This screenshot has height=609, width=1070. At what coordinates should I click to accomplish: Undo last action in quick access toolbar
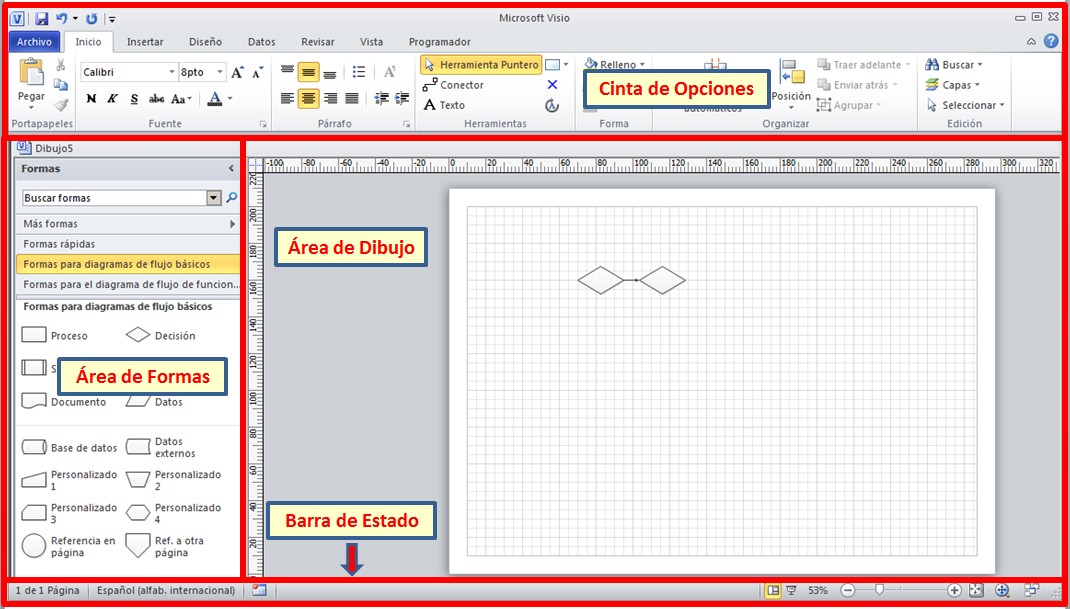click(x=61, y=18)
